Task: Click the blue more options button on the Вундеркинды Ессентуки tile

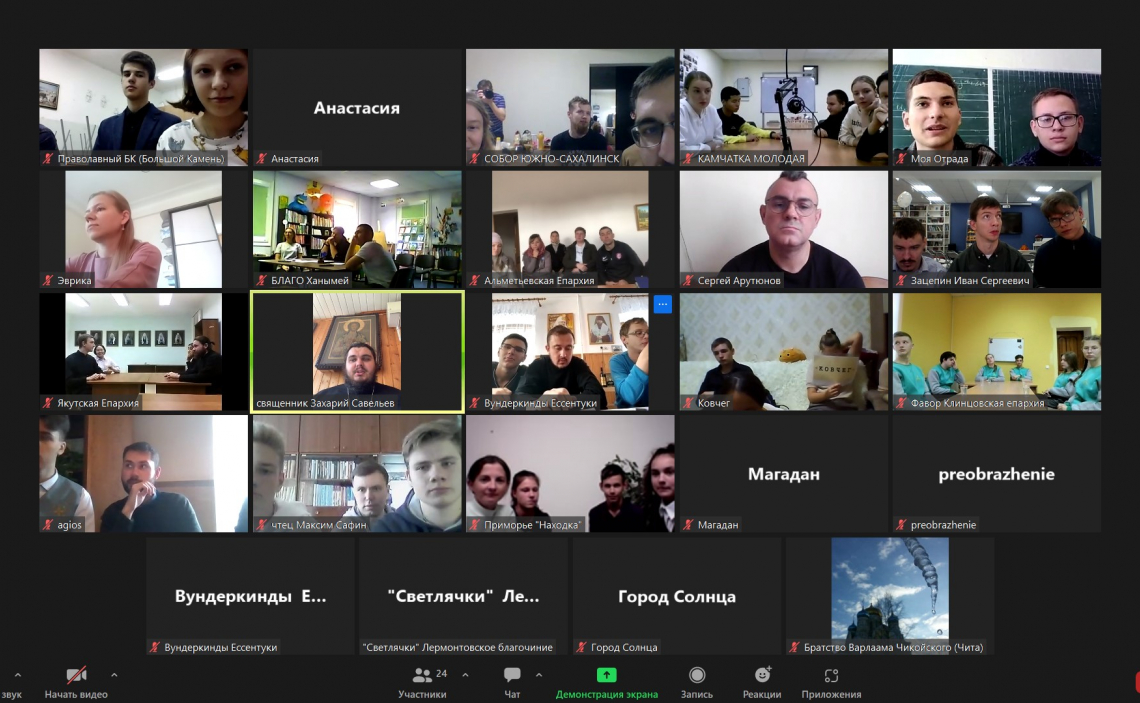Action: click(x=662, y=305)
